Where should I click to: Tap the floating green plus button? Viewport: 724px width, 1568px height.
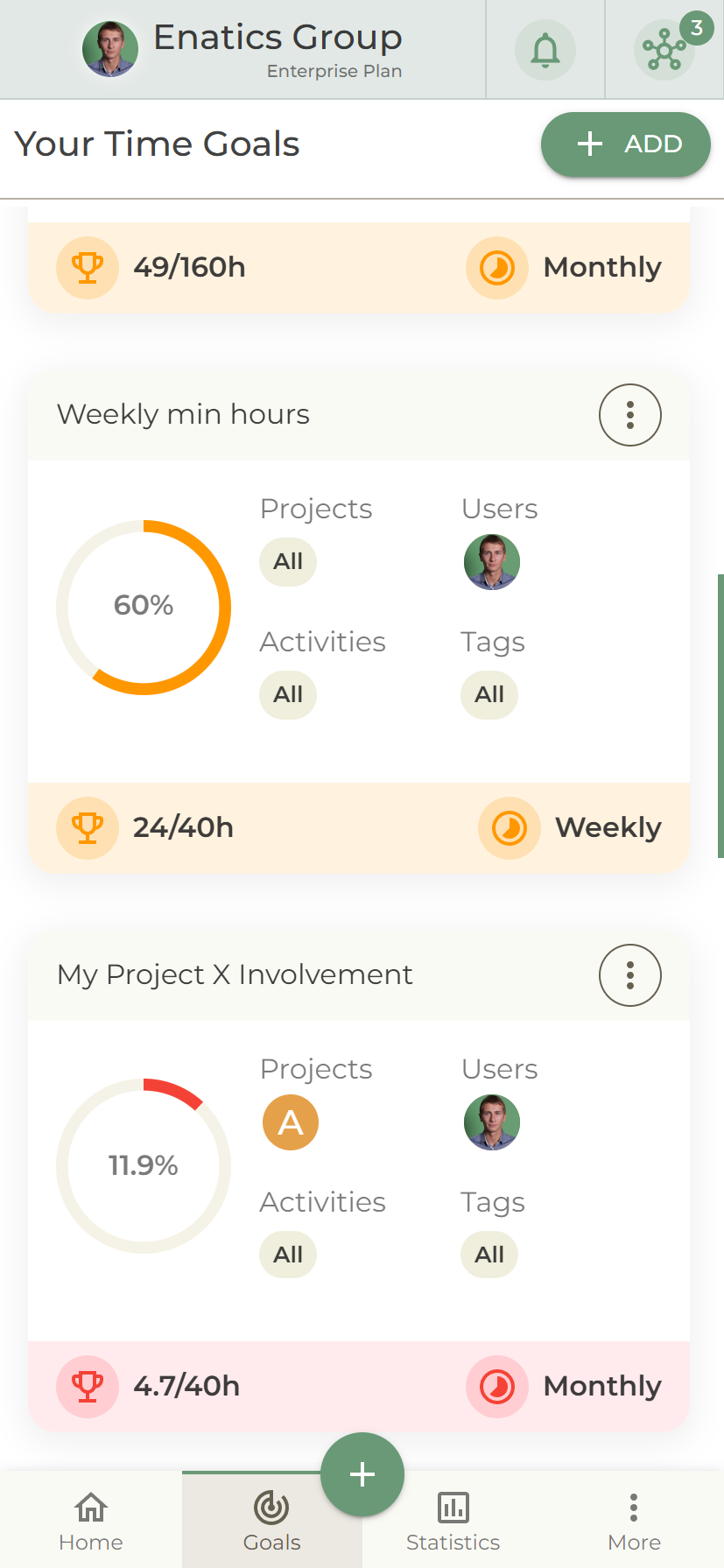pyautogui.click(x=362, y=1474)
